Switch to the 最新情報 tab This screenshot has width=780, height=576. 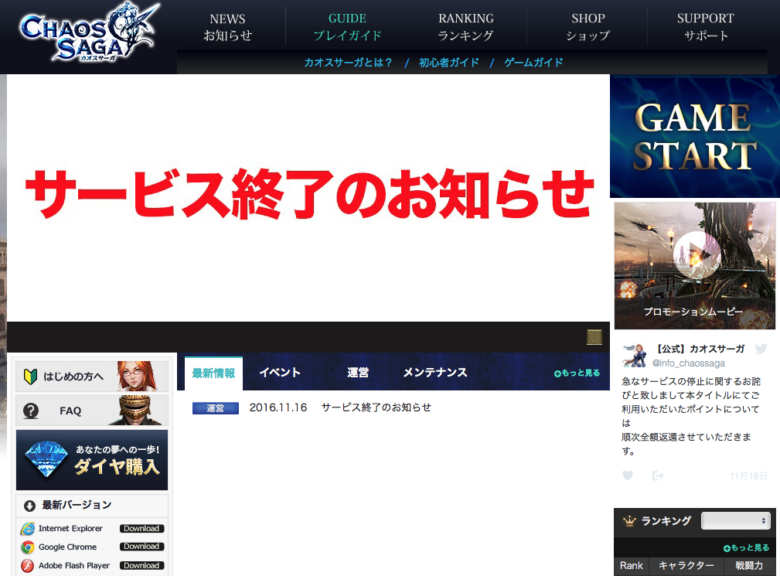pyautogui.click(x=213, y=373)
